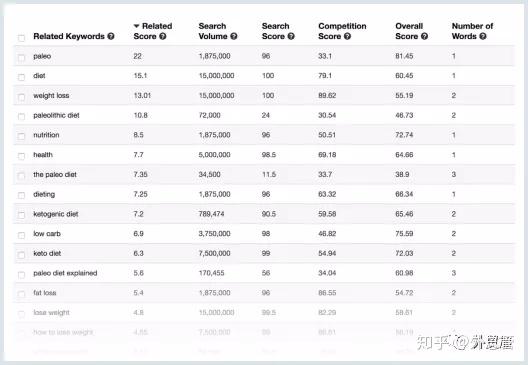
Task: Check the low carb row checkbox
Action: coord(21,235)
